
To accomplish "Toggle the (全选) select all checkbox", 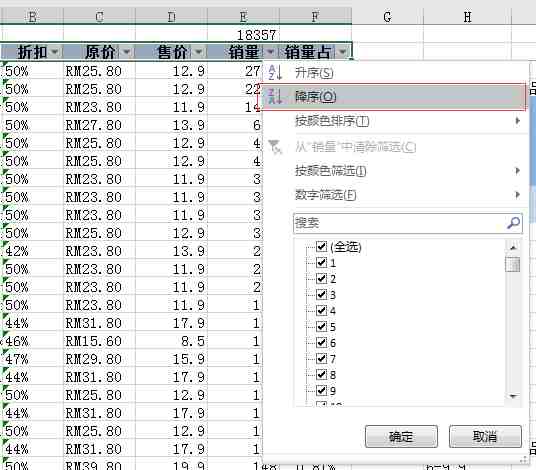I will point(321,246).
